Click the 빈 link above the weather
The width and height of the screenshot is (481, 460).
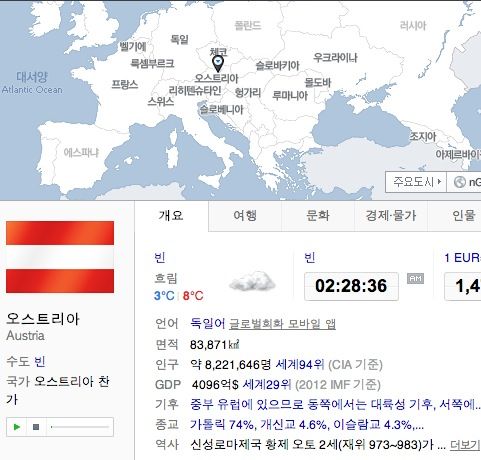[x=160, y=258]
